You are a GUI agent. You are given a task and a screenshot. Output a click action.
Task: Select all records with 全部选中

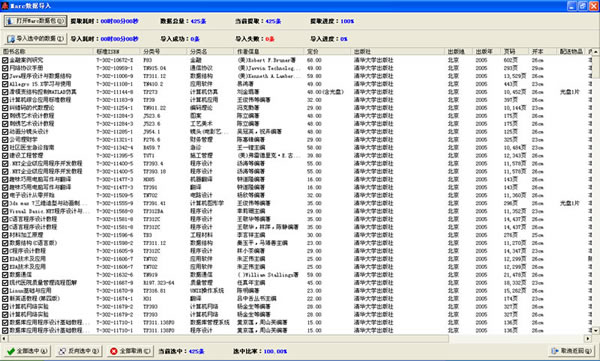(x=28, y=351)
